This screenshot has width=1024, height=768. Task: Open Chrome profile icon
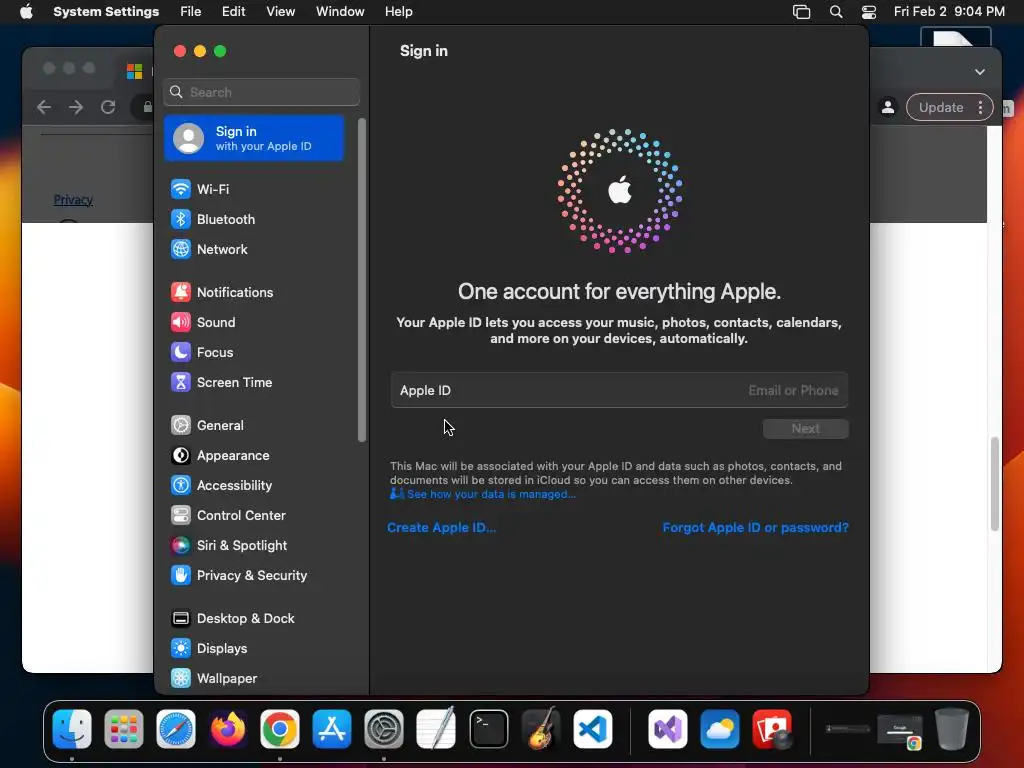tap(888, 108)
